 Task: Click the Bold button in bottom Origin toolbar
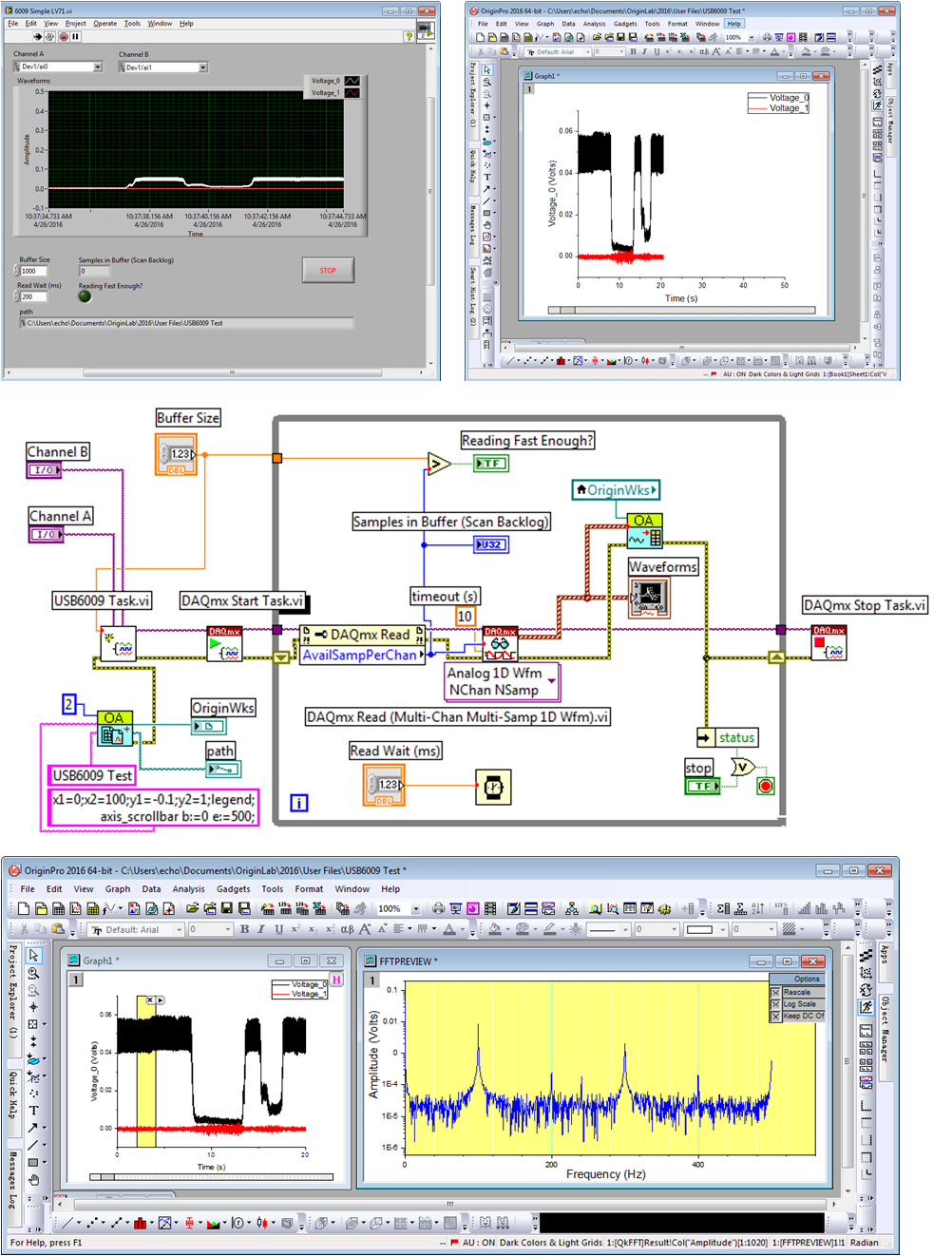point(244,929)
